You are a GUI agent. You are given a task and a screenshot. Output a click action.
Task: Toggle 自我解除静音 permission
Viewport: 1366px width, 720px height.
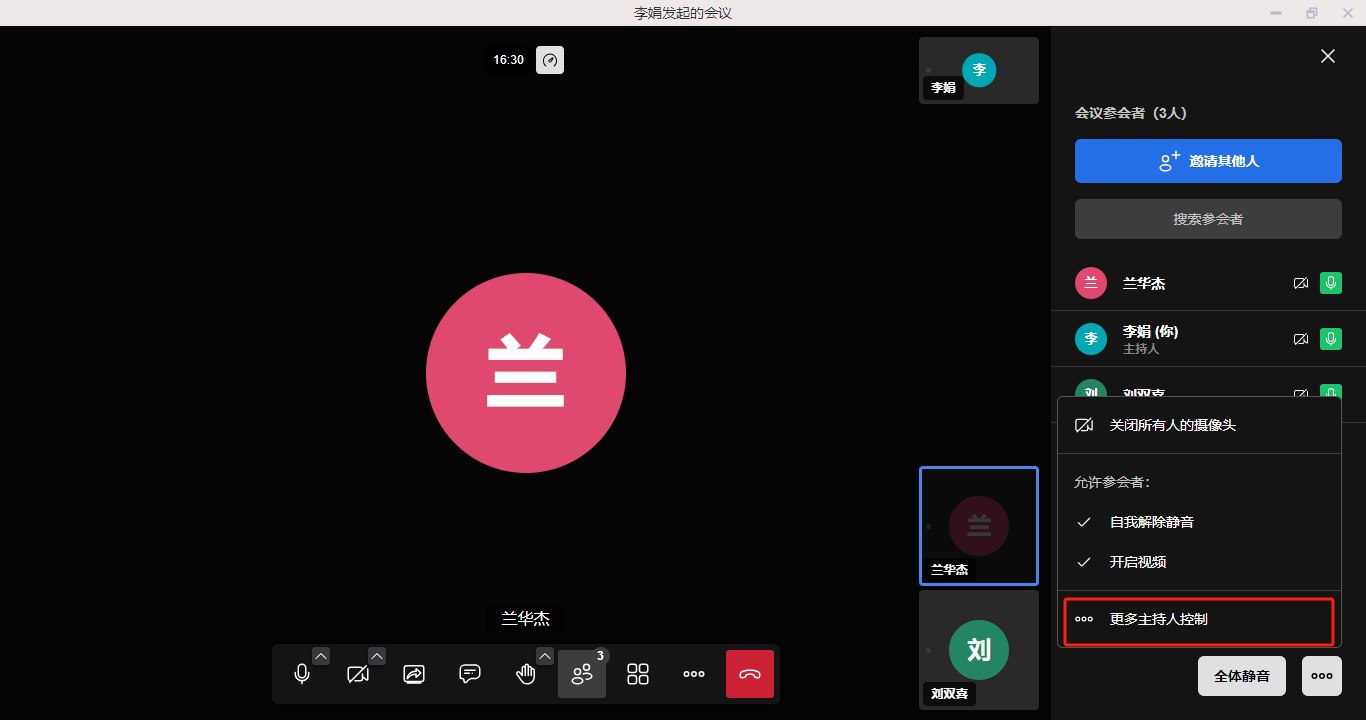1151,522
